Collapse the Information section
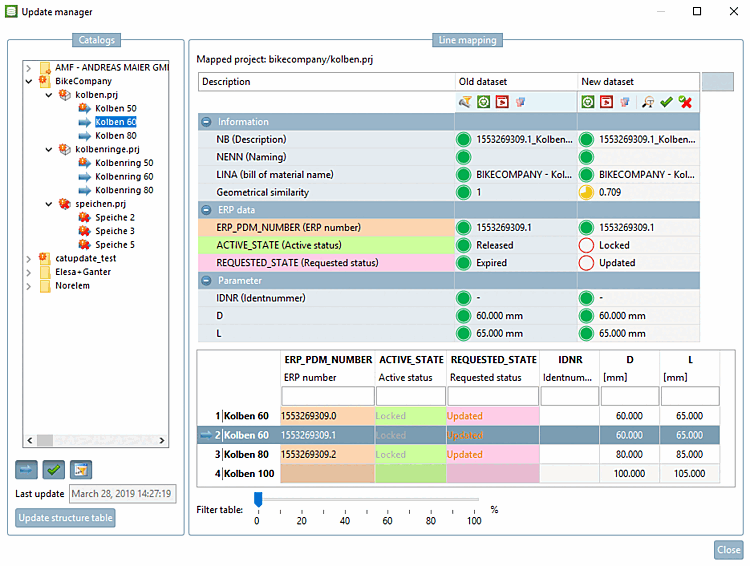750x566 pixels. [x=206, y=121]
